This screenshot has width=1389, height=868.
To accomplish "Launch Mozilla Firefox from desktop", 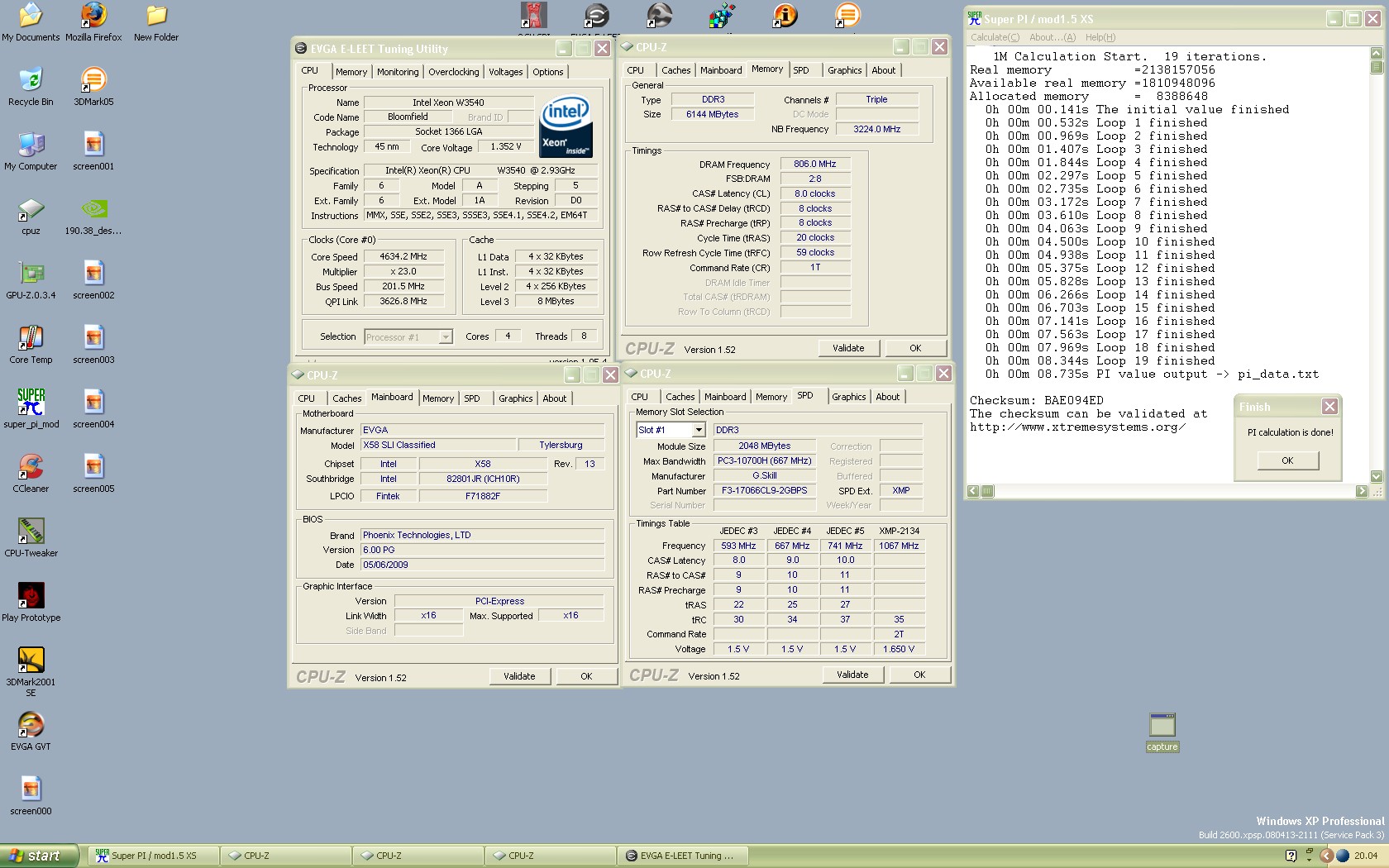I will tap(93, 22).
